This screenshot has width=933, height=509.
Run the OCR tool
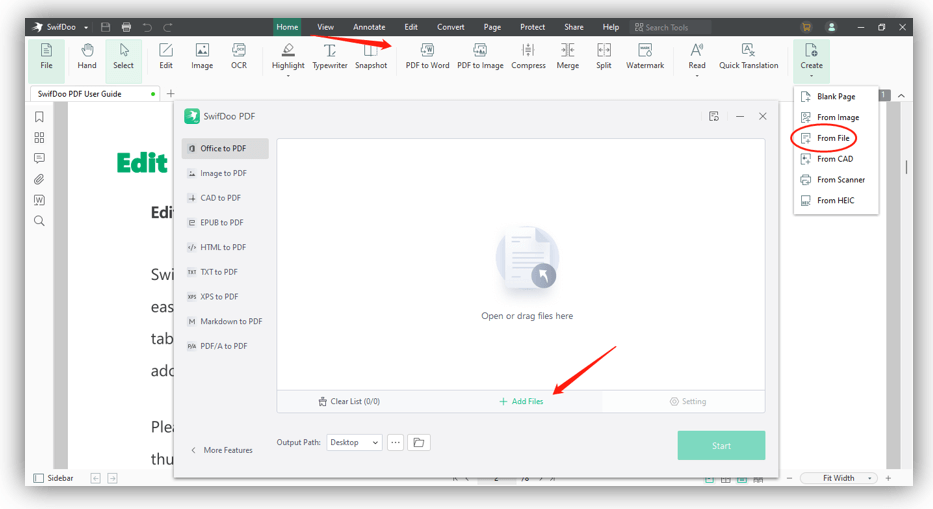tap(239, 57)
